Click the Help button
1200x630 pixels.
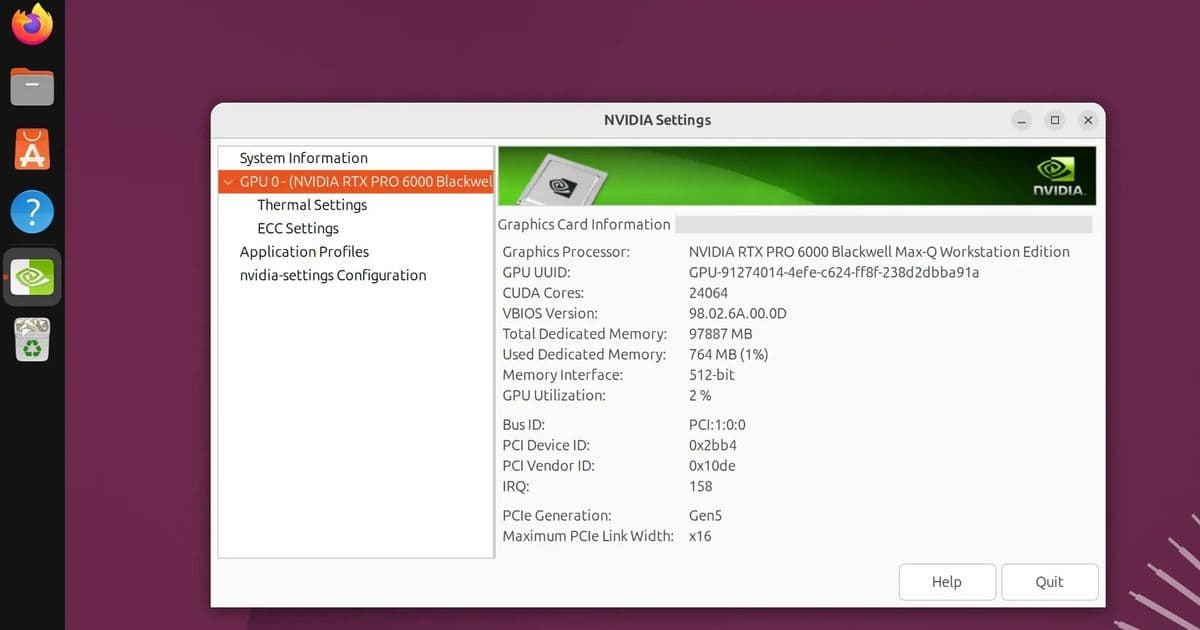tap(947, 582)
